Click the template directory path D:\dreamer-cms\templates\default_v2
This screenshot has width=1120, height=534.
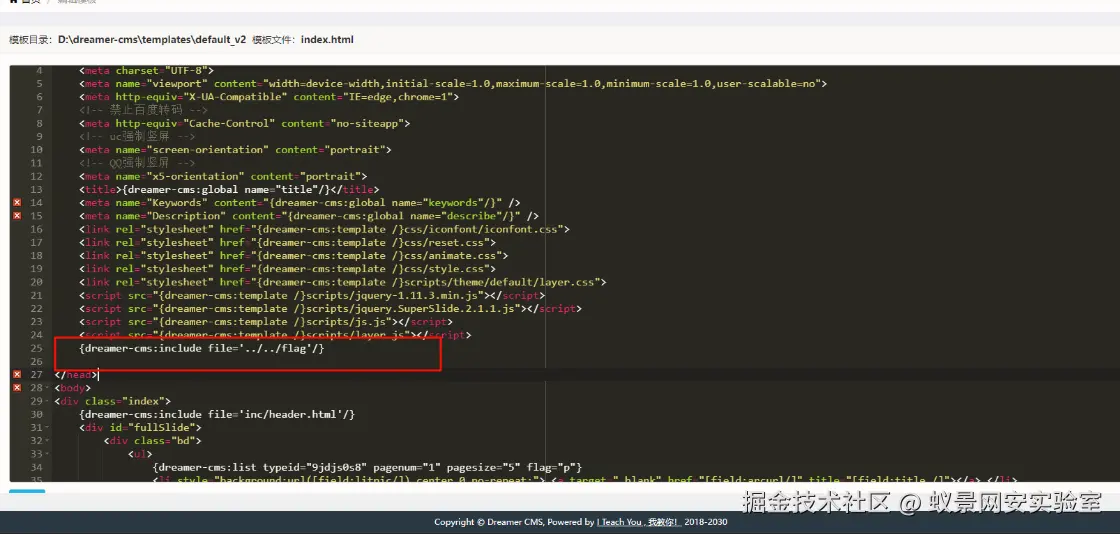(x=152, y=40)
